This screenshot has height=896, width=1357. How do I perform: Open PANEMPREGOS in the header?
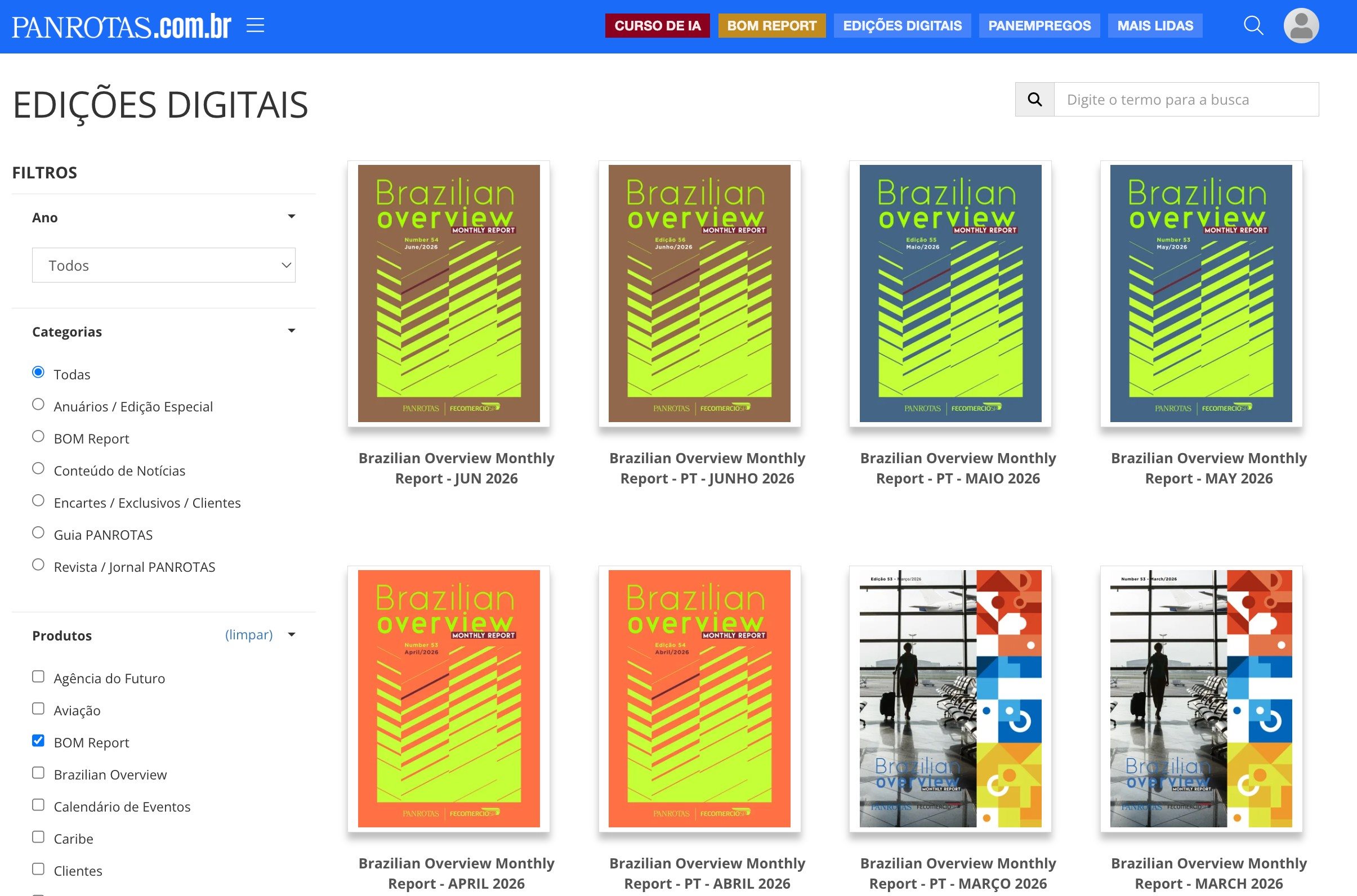pyautogui.click(x=1039, y=26)
